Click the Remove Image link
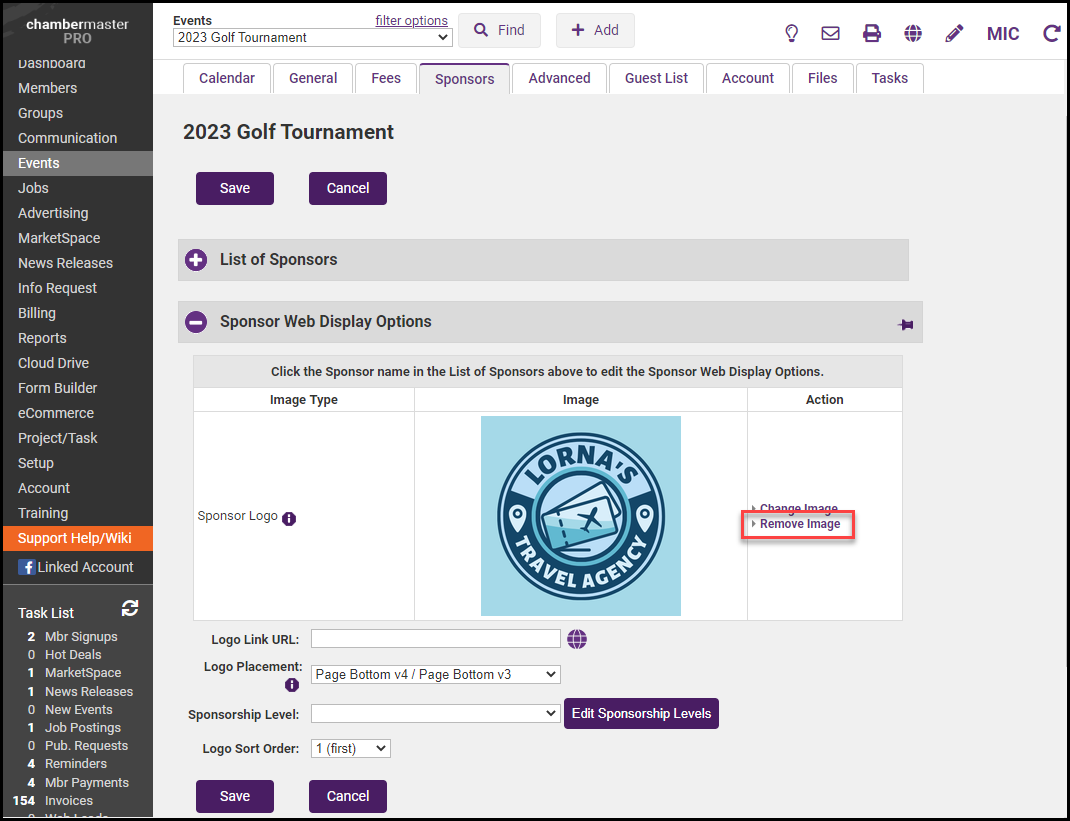This screenshot has width=1070, height=821. click(799, 524)
